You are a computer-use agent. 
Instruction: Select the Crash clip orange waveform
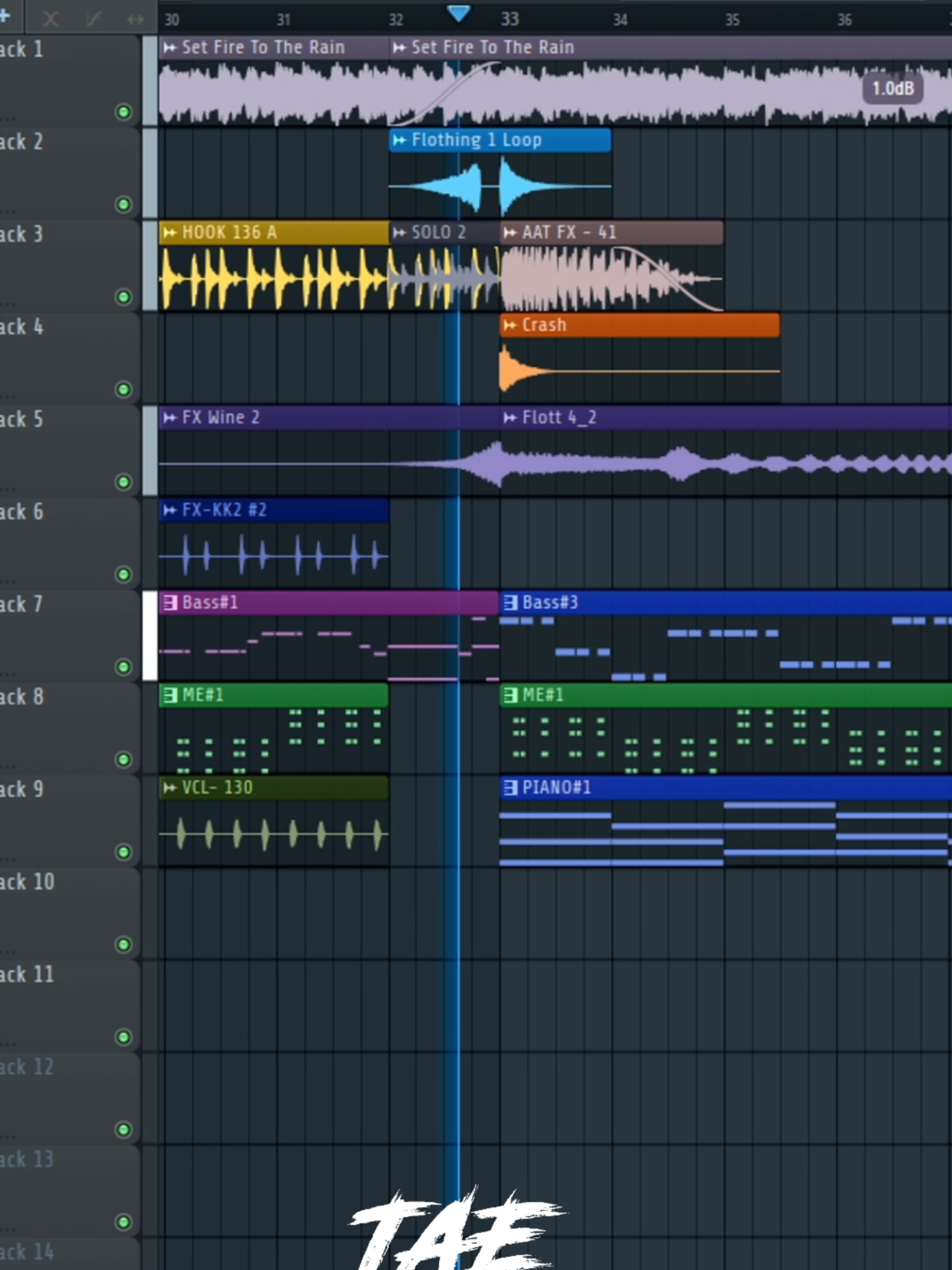[x=640, y=370]
